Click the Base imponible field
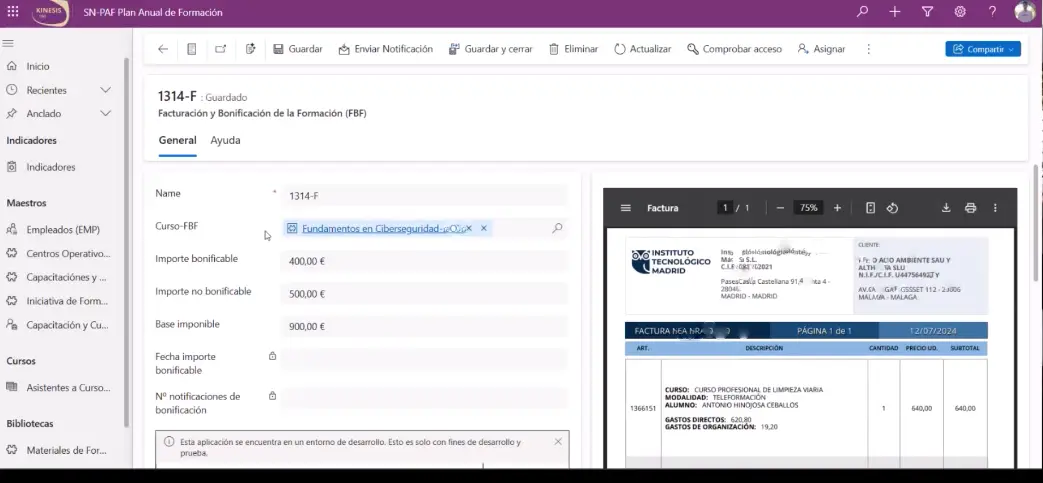Viewport: 1043px width, 483px height. click(x=424, y=327)
